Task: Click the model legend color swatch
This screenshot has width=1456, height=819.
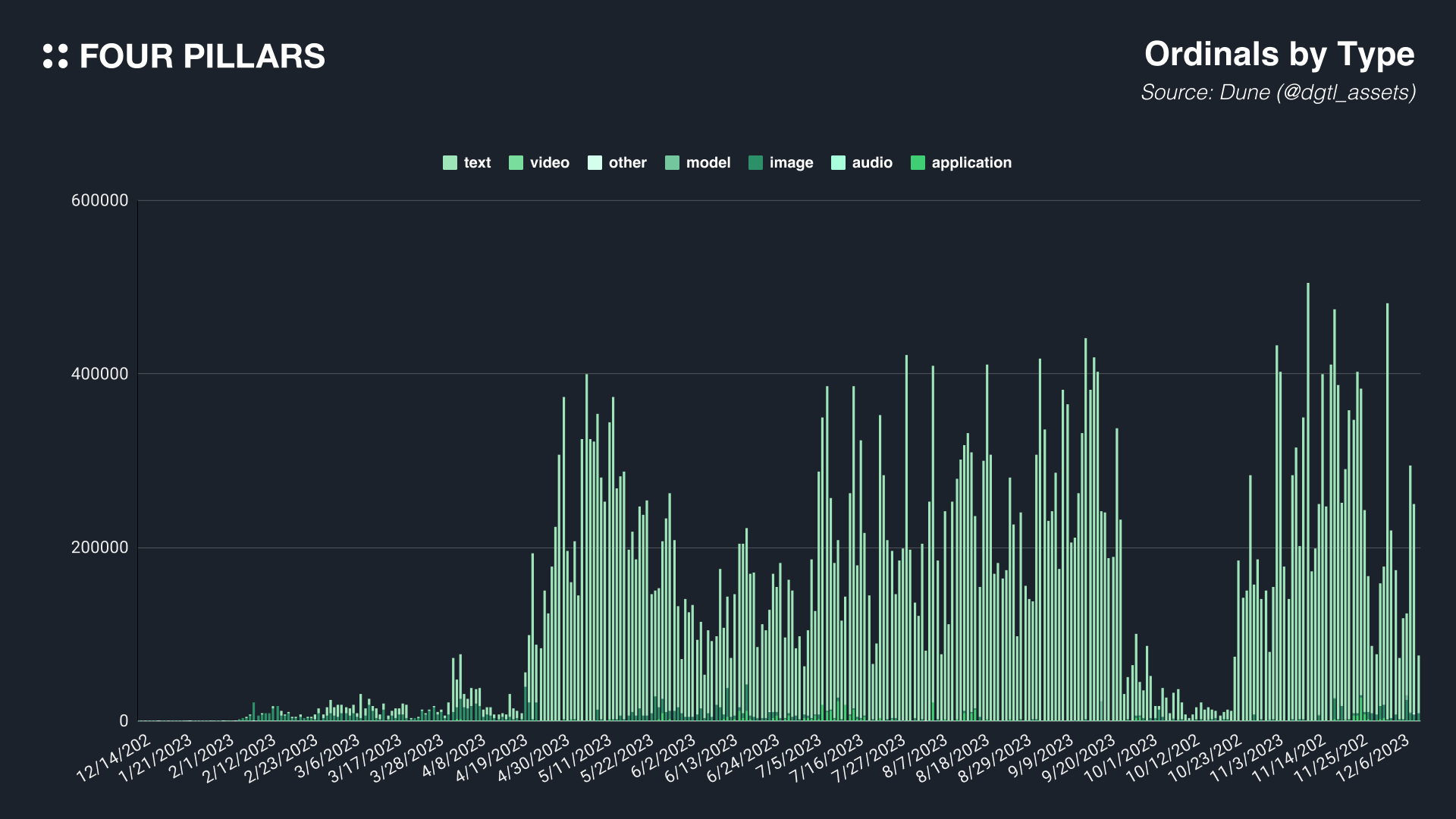Action: (x=672, y=163)
